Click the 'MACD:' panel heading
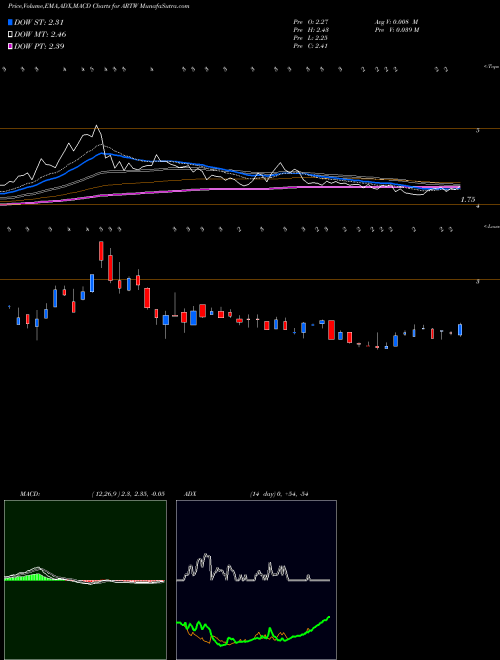This screenshot has height=660, width=500. [x=30, y=494]
